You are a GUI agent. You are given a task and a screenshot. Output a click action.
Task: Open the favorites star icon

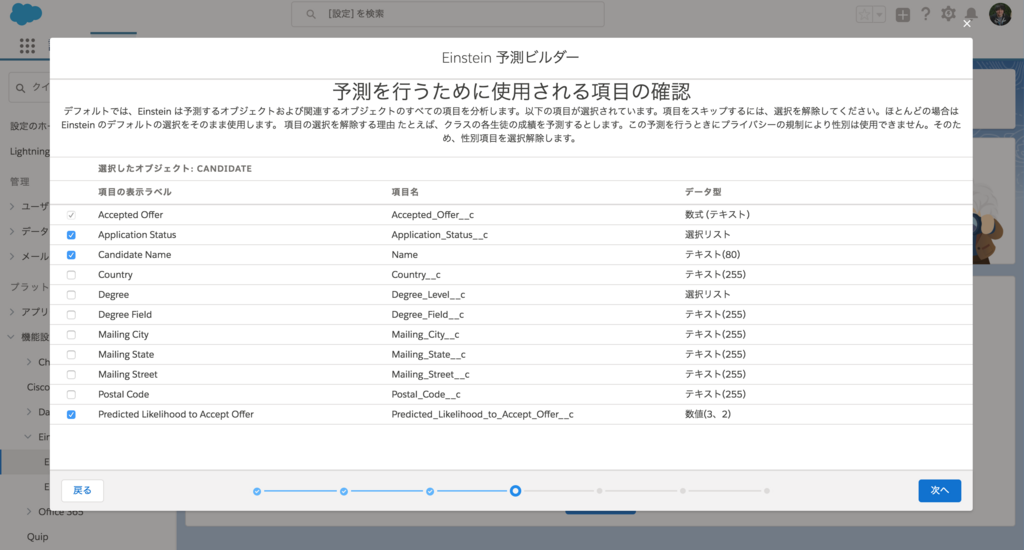pos(865,14)
